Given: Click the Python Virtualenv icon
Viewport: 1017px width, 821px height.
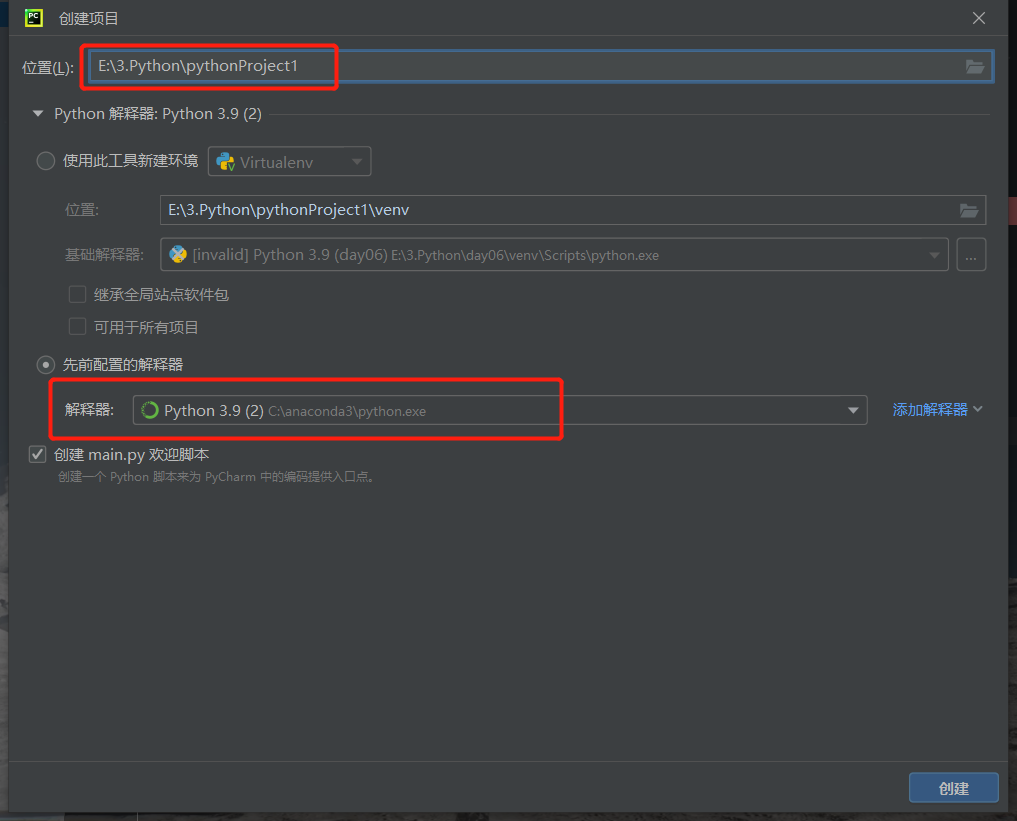Looking at the screenshot, I should pyautogui.click(x=225, y=161).
